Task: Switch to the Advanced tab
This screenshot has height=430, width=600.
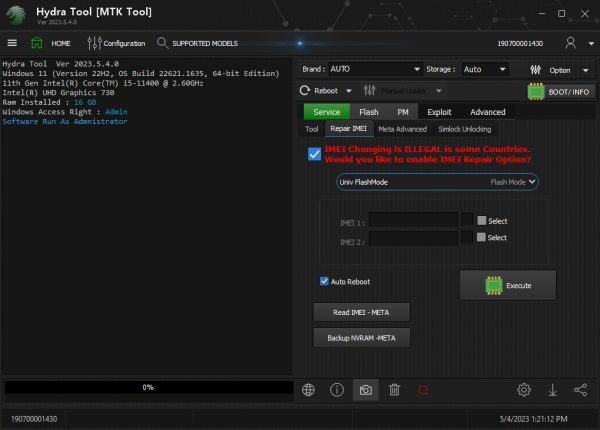Action: pyautogui.click(x=488, y=112)
